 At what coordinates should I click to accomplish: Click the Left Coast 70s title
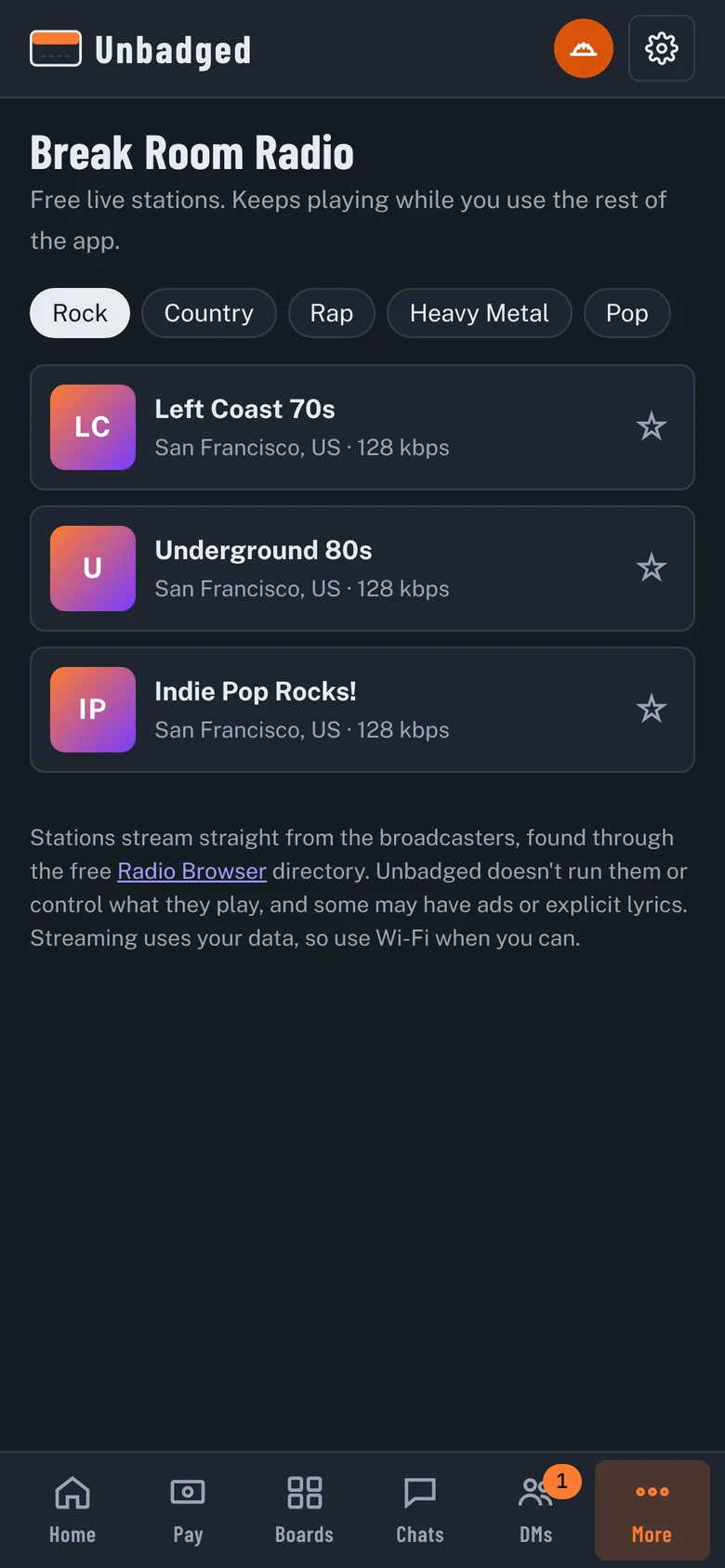click(x=245, y=410)
